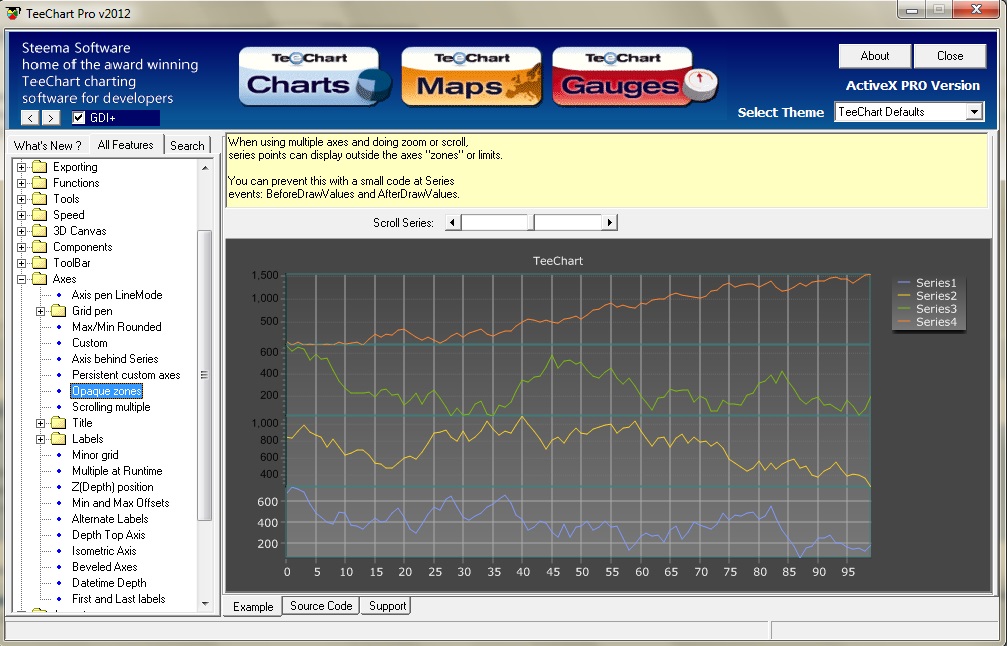Click the feature tree scroll-down arrow
The height and width of the screenshot is (646, 1007).
coord(205,603)
